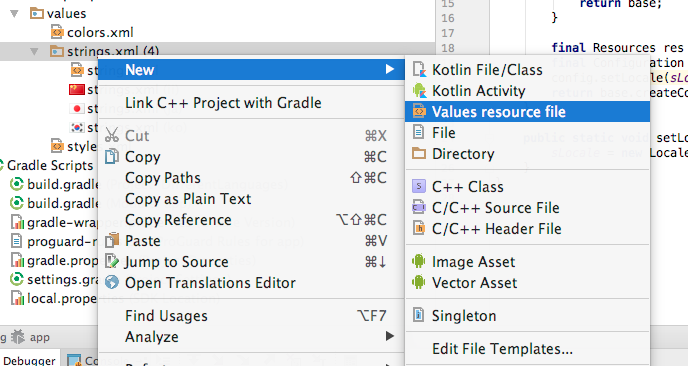Click the C/C++ Header File icon

pos(419,228)
